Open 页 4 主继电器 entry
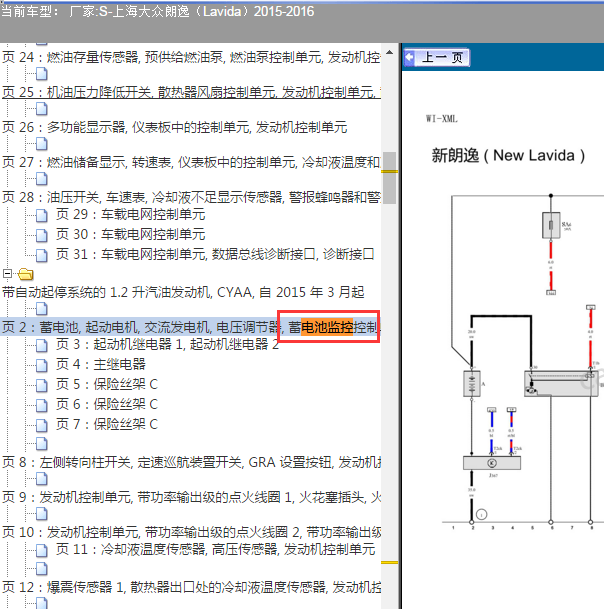604x609 pixels. coord(101,364)
